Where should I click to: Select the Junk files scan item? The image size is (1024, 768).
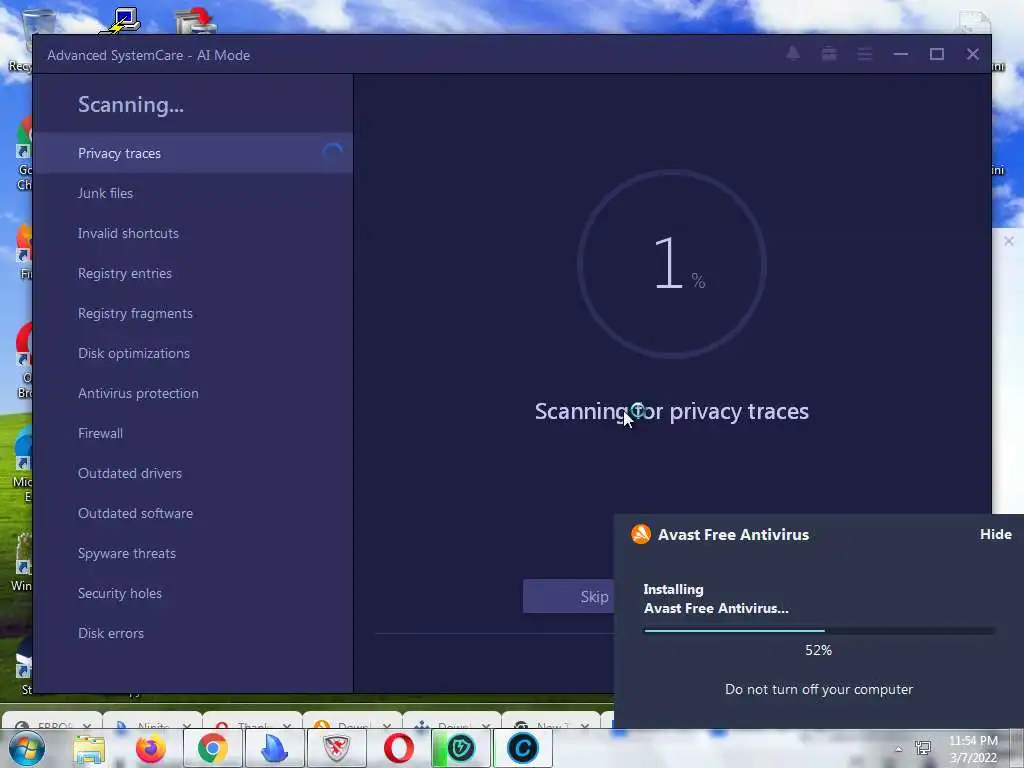coord(193,193)
